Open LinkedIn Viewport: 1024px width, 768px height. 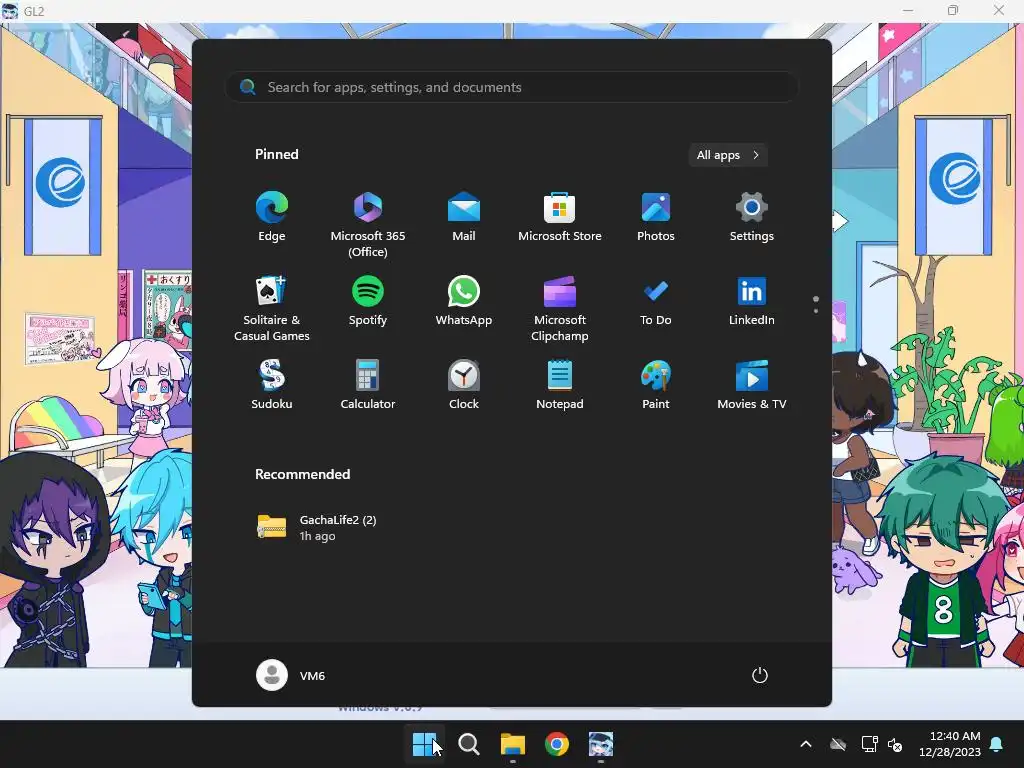tap(752, 301)
